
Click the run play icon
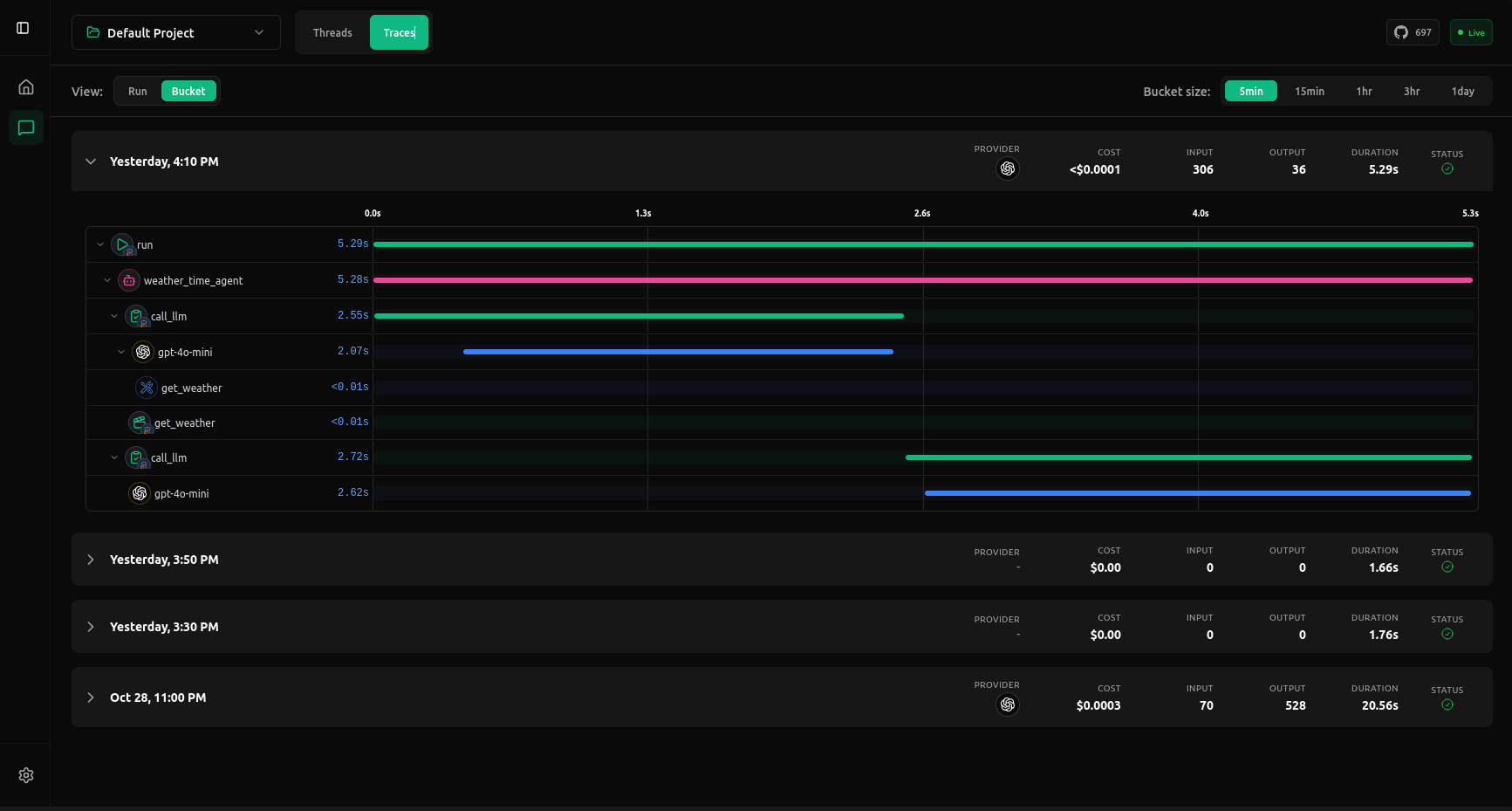tap(122, 244)
